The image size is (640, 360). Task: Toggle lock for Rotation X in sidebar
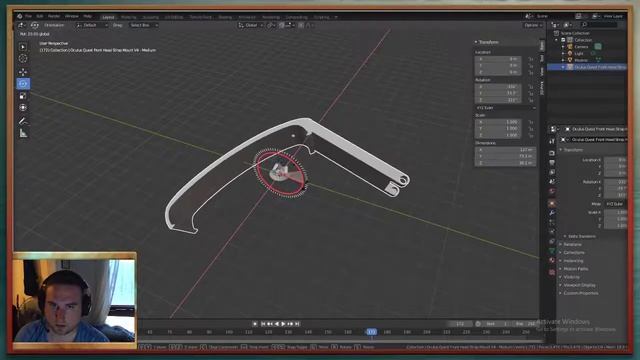tap(531, 87)
